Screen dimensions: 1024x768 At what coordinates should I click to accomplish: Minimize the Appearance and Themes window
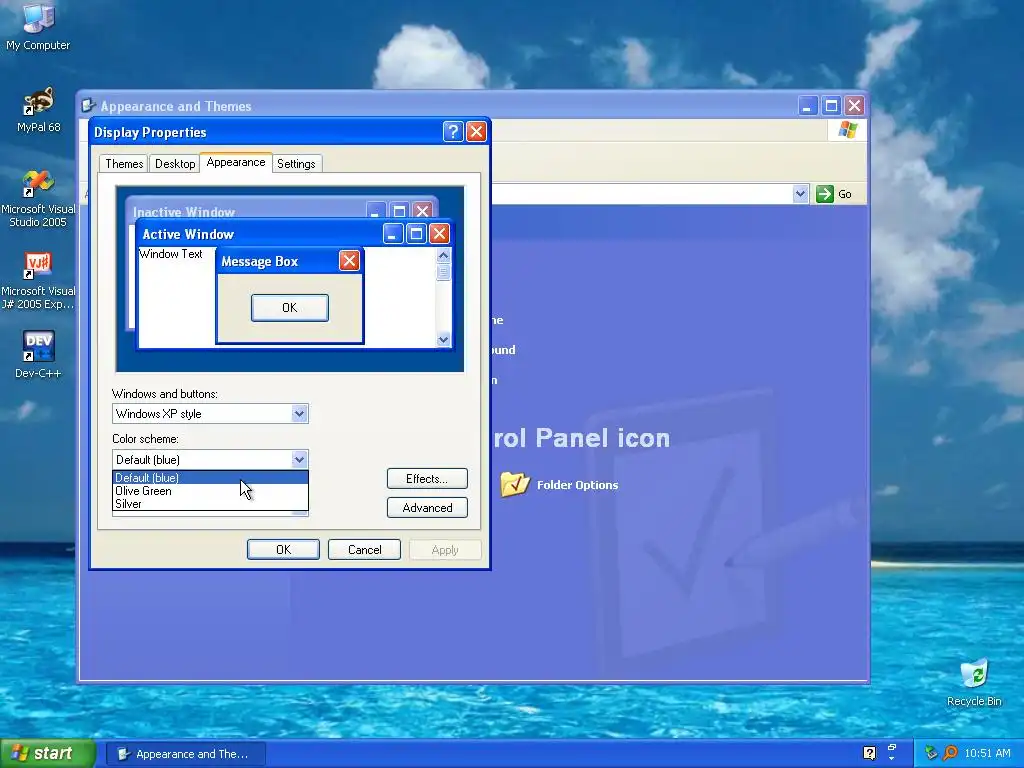807,106
